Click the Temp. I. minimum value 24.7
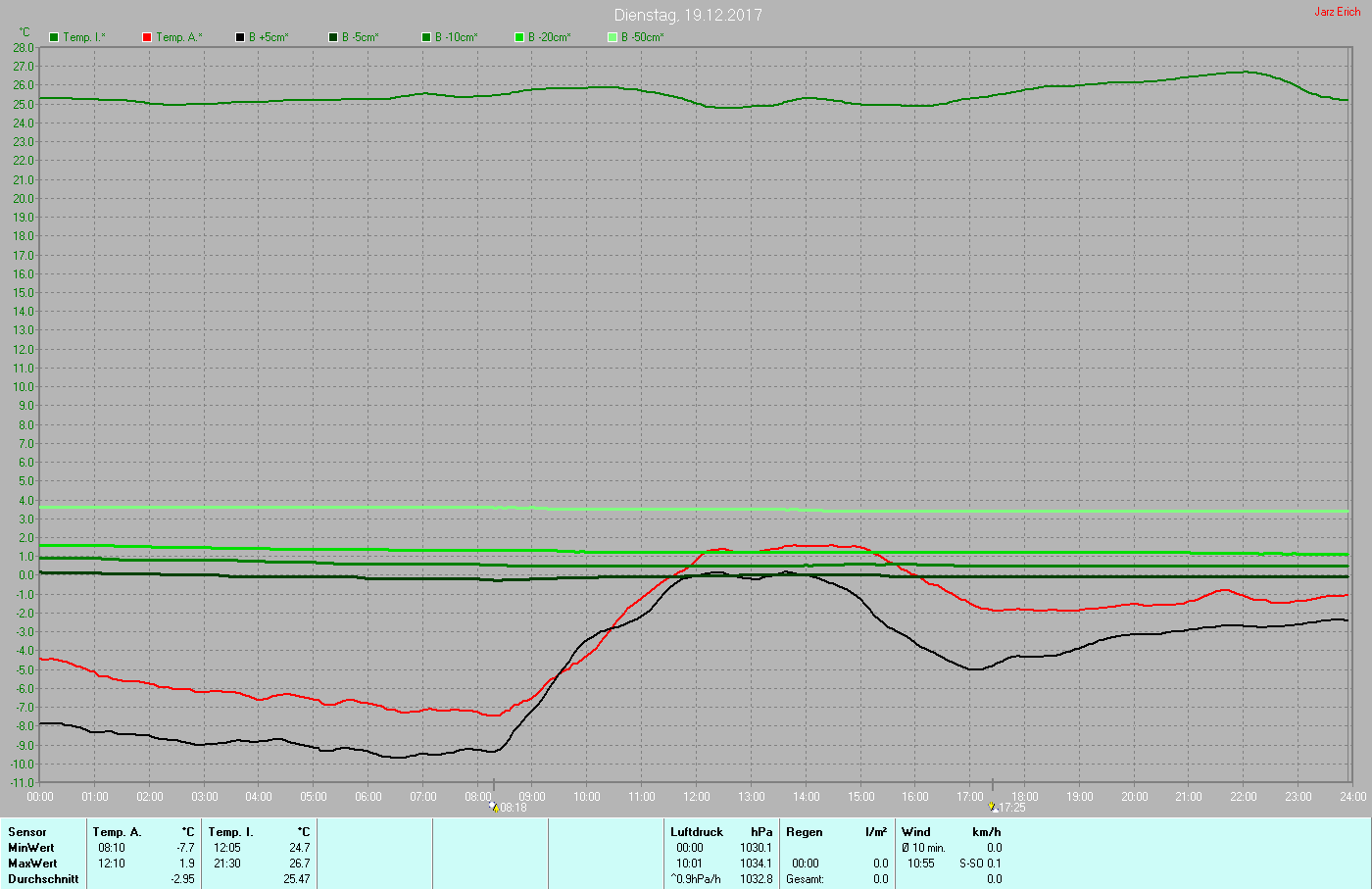The width and height of the screenshot is (1372, 889). coord(300,848)
